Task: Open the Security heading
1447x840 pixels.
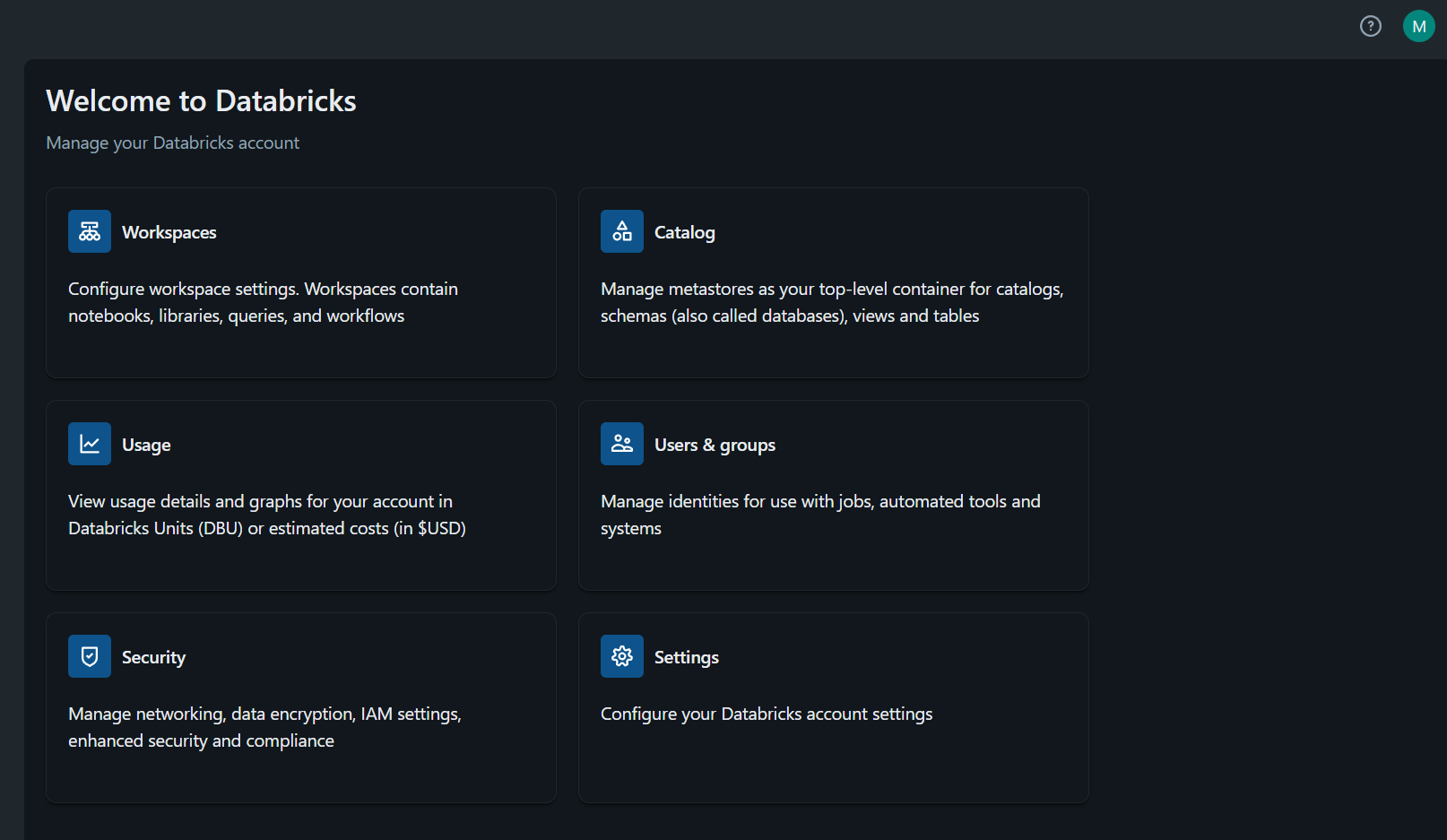Action: click(153, 657)
